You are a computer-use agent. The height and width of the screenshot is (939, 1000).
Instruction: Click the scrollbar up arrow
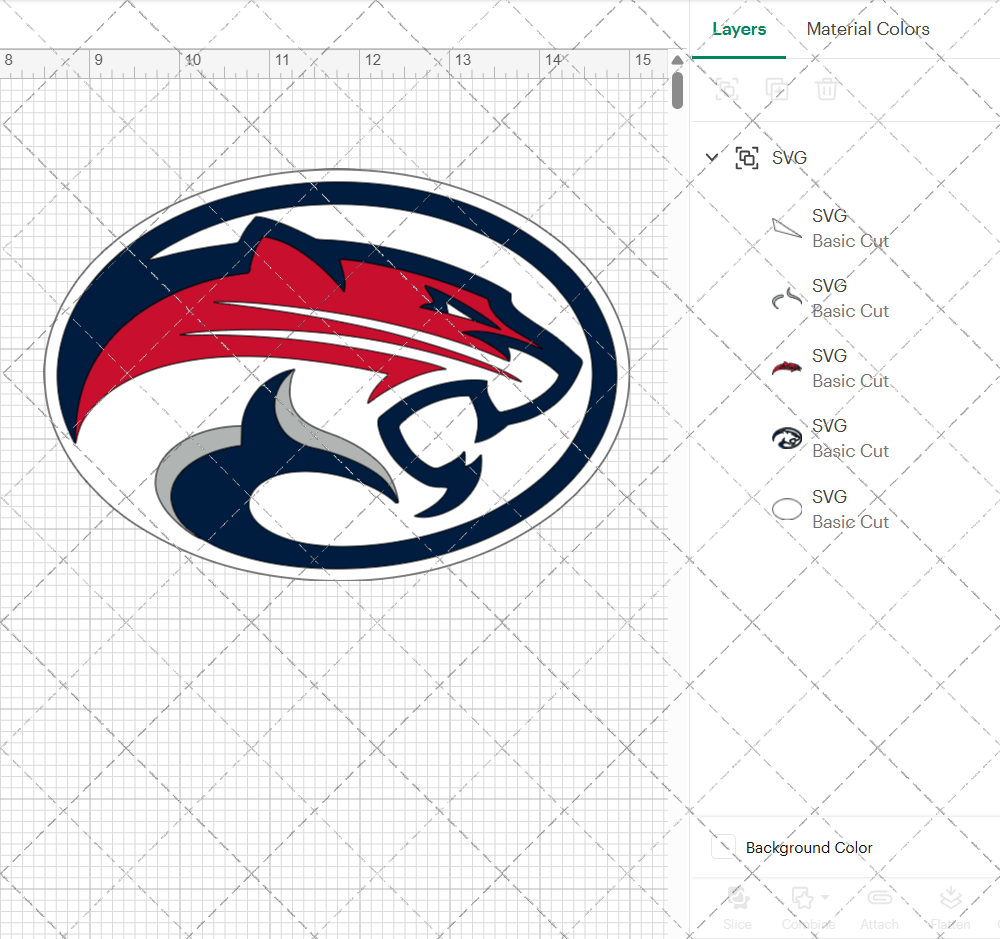[x=677, y=60]
